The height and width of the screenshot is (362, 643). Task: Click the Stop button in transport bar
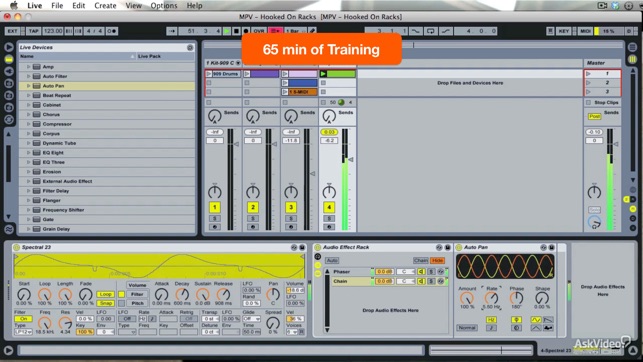coord(236,31)
